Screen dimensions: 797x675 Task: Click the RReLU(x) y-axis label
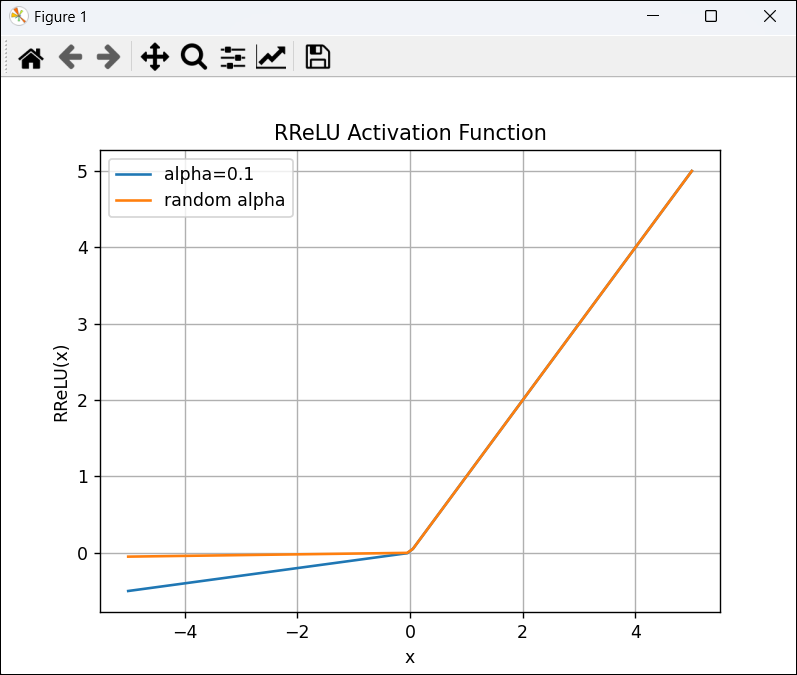tap(60, 384)
